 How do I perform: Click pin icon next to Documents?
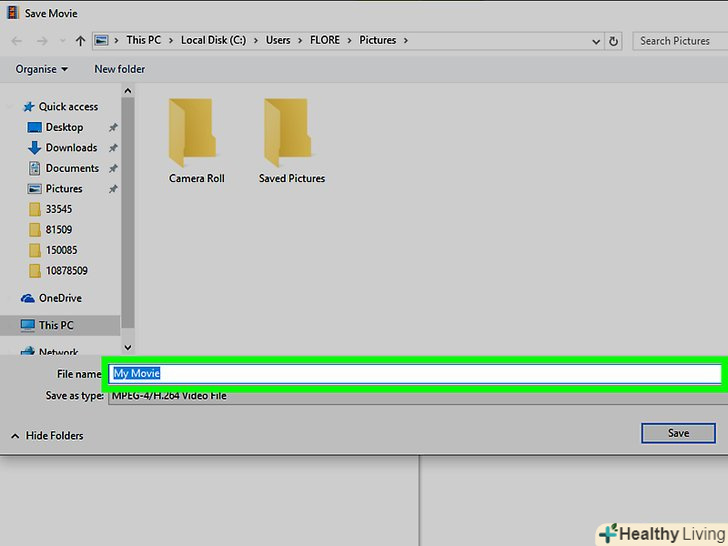tap(113, 168)
